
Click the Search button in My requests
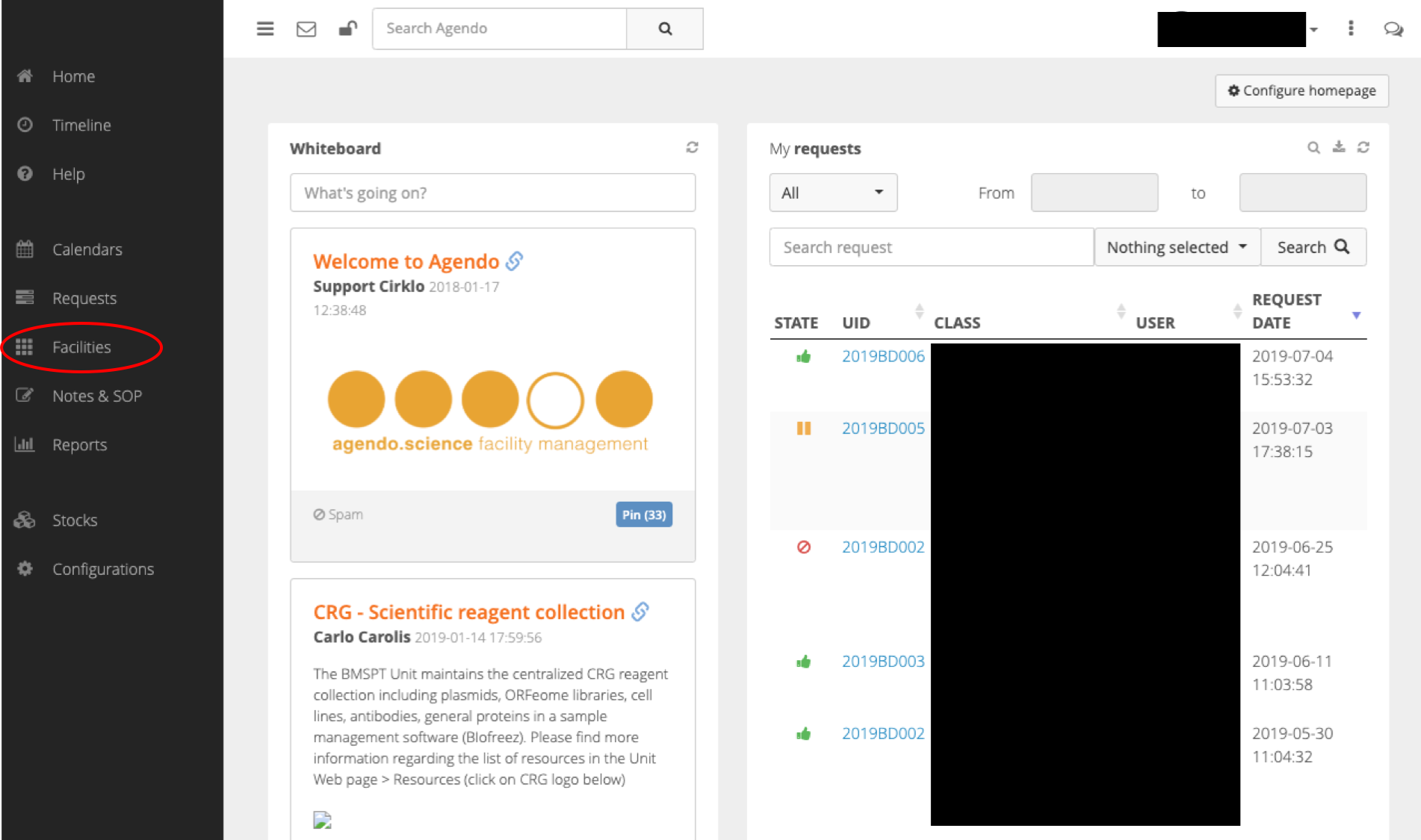[1313, 247]
